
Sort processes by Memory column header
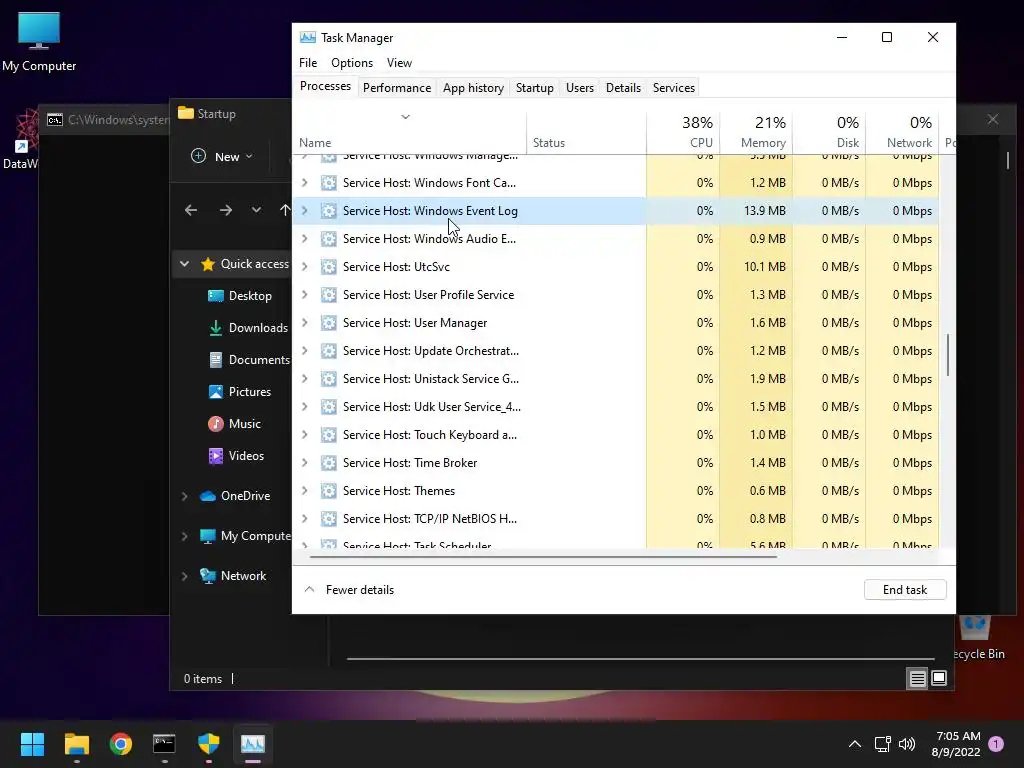(x=756, y=133)
